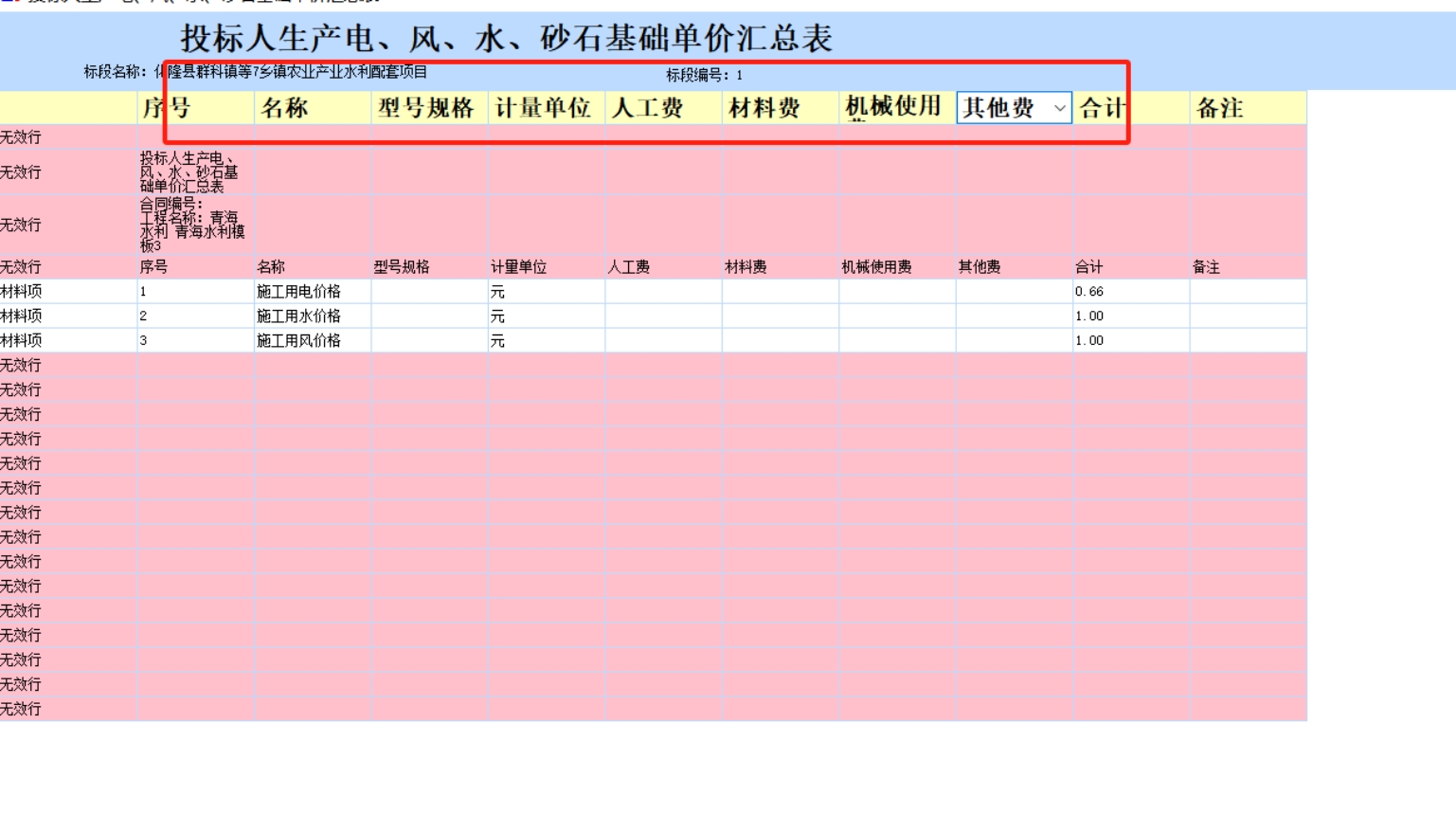Click the yellow 序号 column header
This screenshot has height=831, width=1456.
195,108
